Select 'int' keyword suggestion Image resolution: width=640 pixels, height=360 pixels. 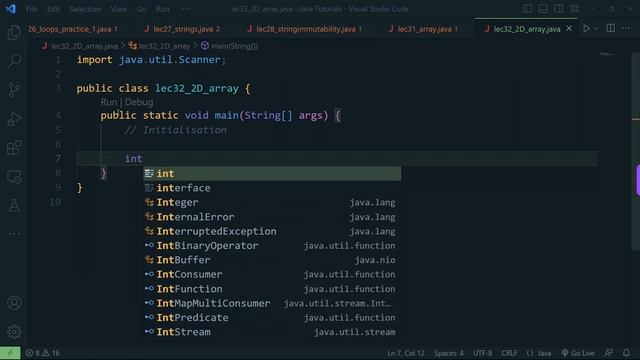(272, 173)
